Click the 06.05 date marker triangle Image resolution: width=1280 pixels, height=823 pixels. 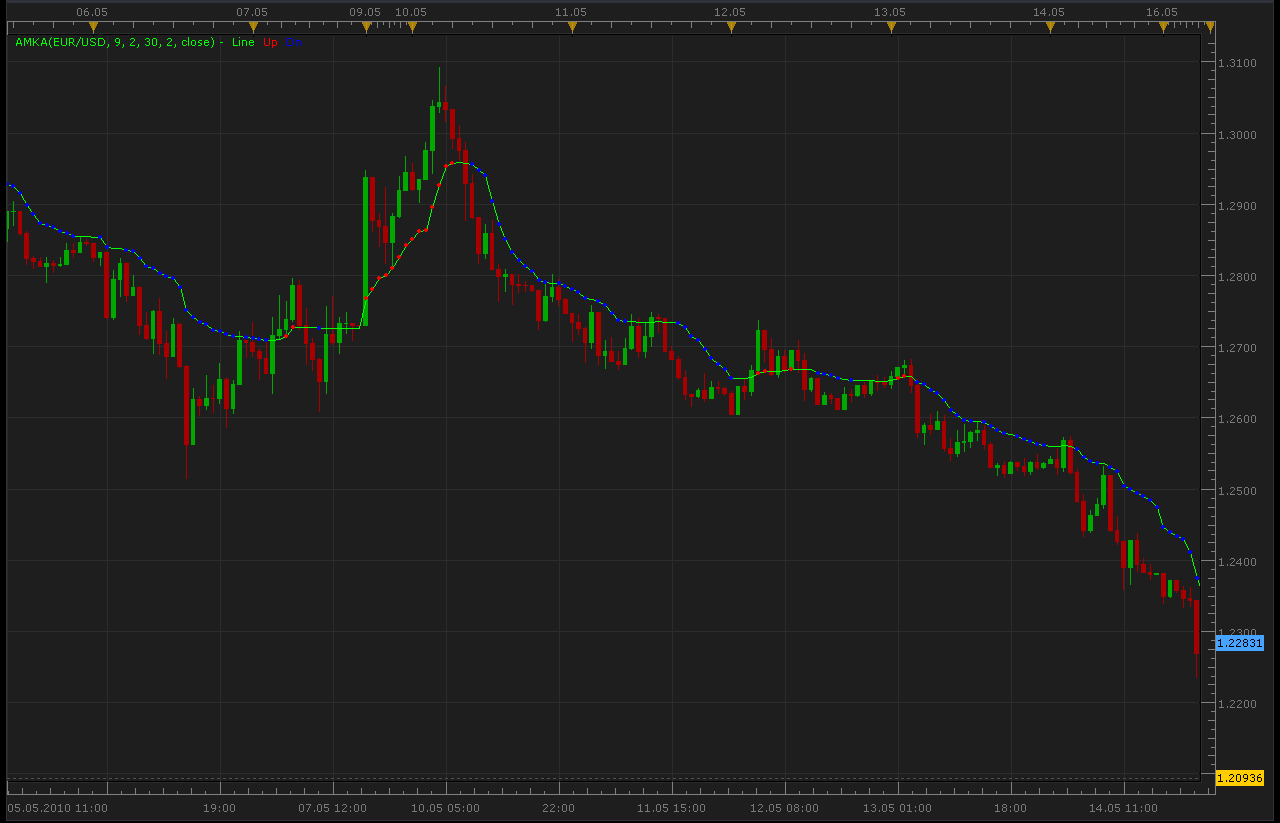pos(93,27)
